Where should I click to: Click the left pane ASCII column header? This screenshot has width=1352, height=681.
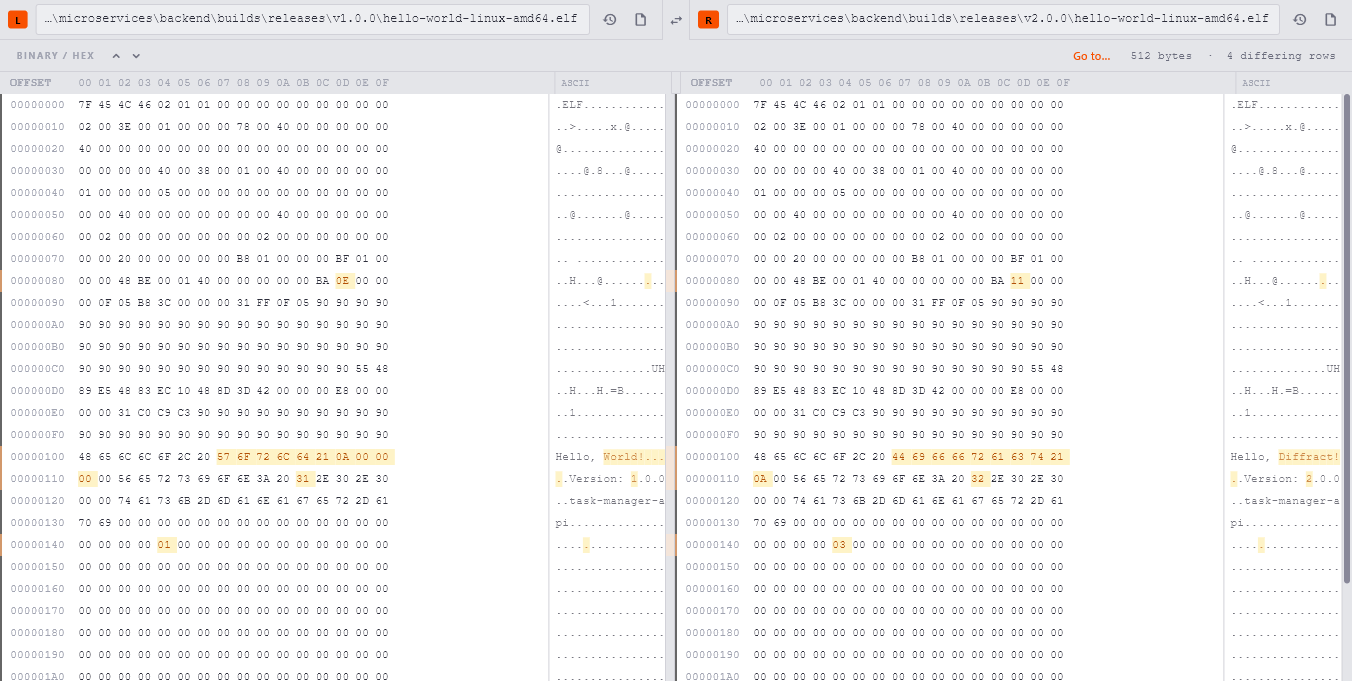click(x=575, y=83)
